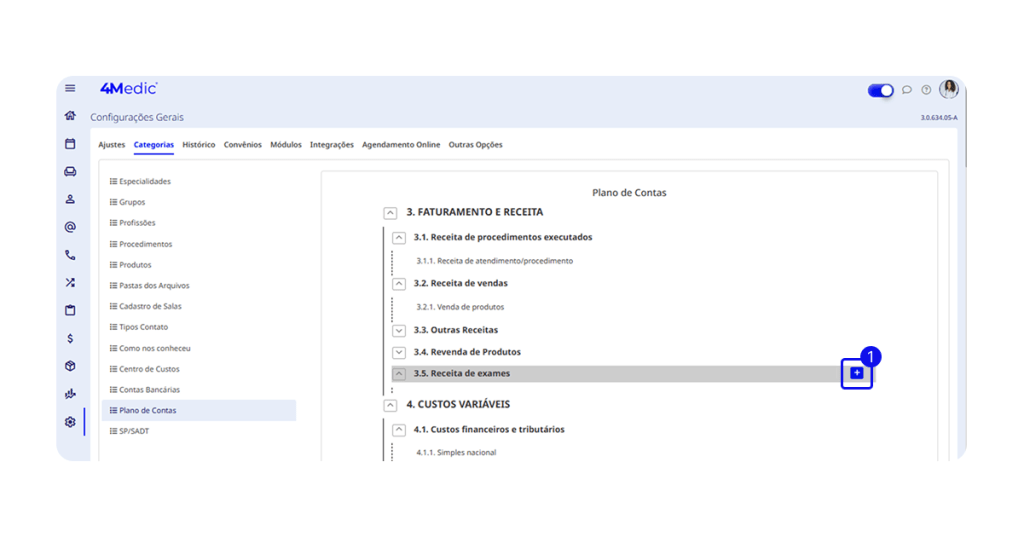
Task: Select 3.2.1. Venda de produtos item
Action: pos(460,307)
